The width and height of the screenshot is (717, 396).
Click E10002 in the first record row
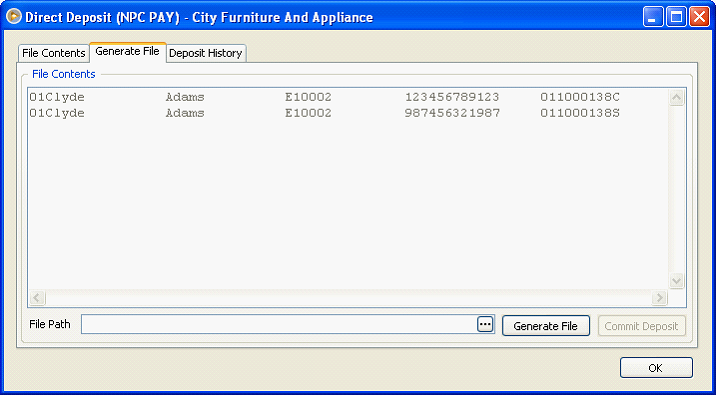[308, 97]
